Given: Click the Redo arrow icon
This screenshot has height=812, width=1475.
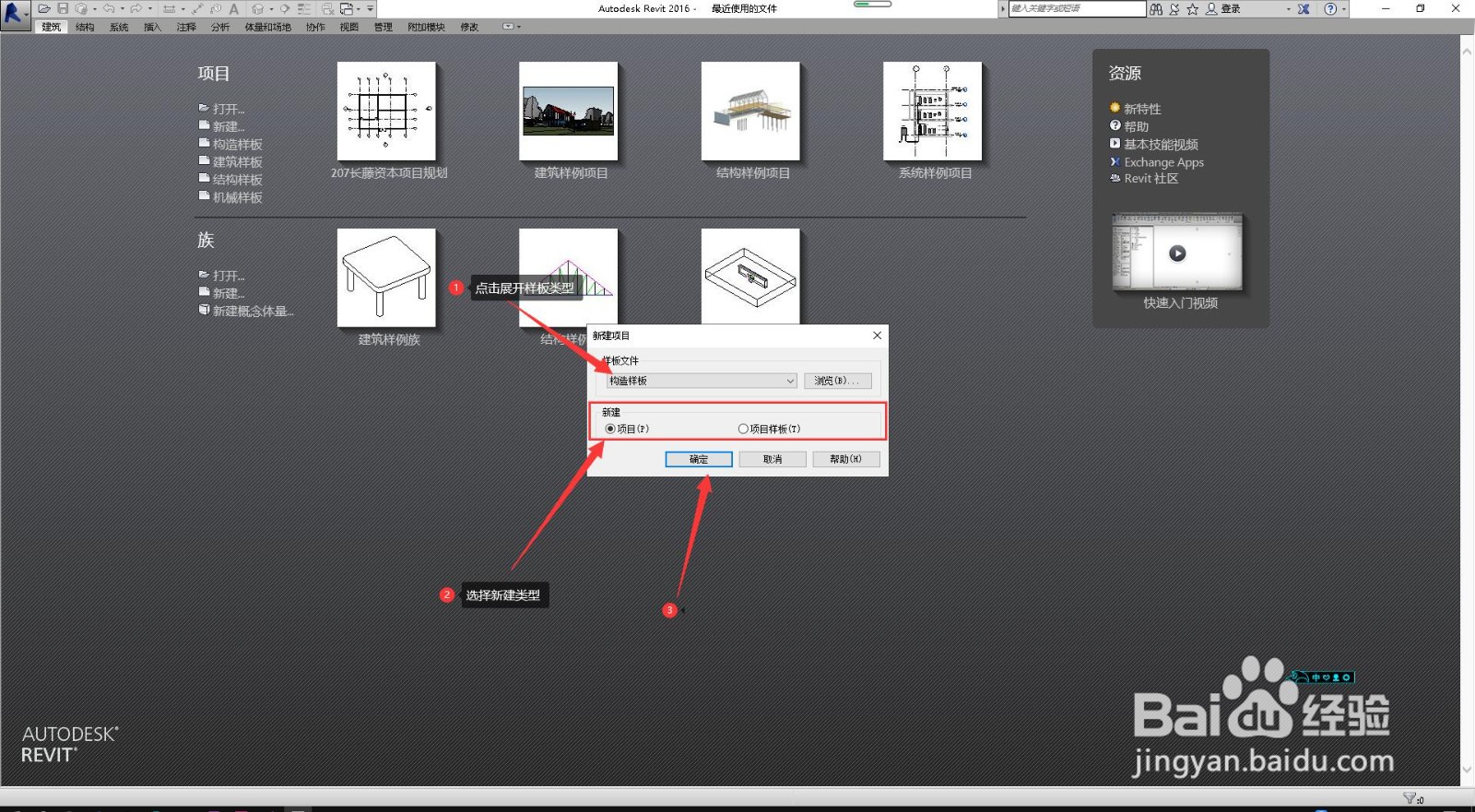Looking at the screenshot, I should coord(136,8).
